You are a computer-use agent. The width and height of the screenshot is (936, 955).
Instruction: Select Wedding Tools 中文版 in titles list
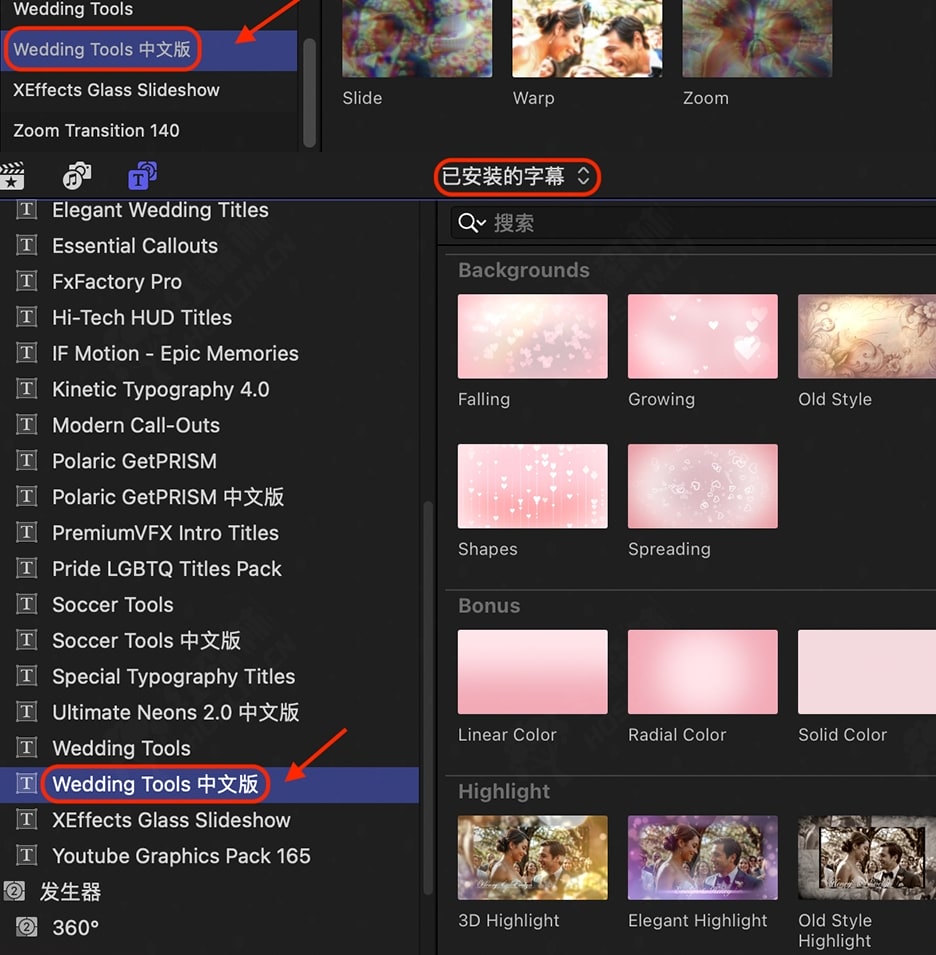[209, 784]
